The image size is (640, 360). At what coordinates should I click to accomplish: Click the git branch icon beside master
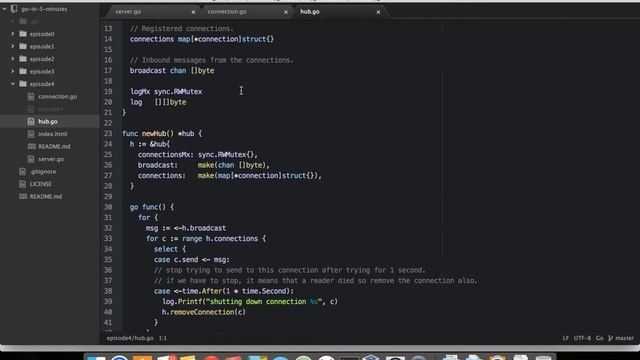tap(610, 338)
